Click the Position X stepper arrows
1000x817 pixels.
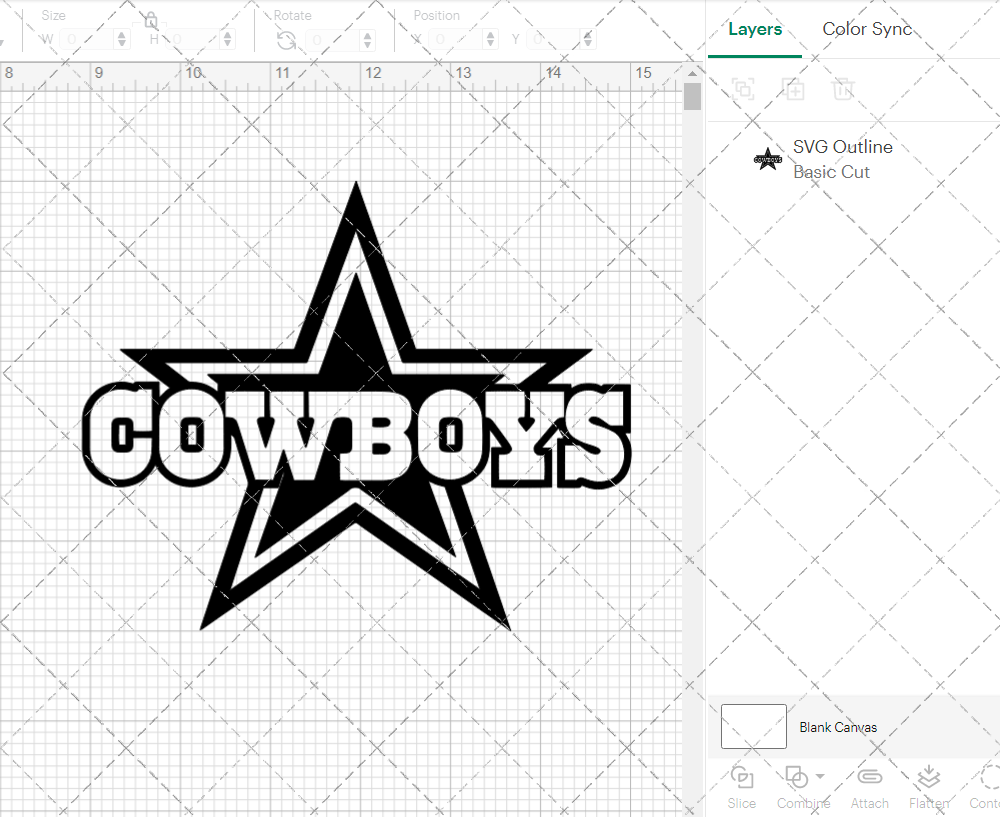(490, 40)
